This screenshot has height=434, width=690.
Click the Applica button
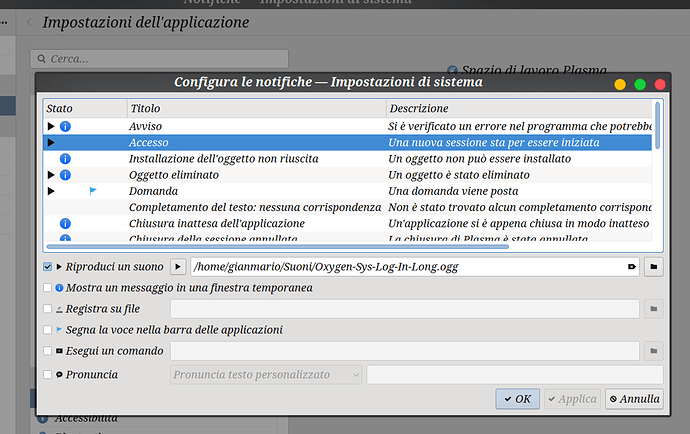point(572,399)
